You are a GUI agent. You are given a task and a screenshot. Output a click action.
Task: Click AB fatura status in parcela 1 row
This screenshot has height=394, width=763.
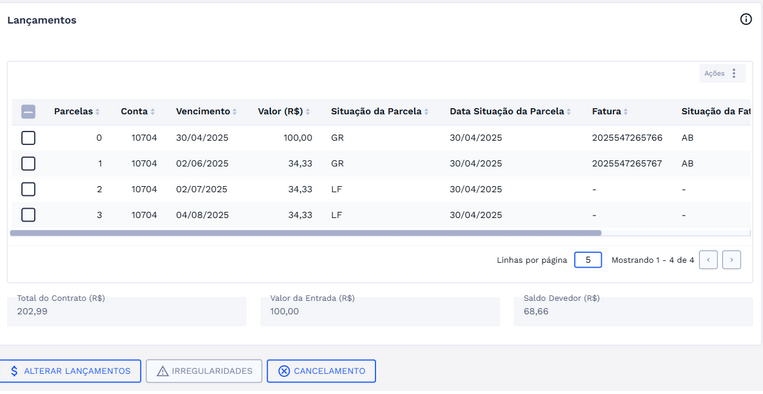point(687,164)
